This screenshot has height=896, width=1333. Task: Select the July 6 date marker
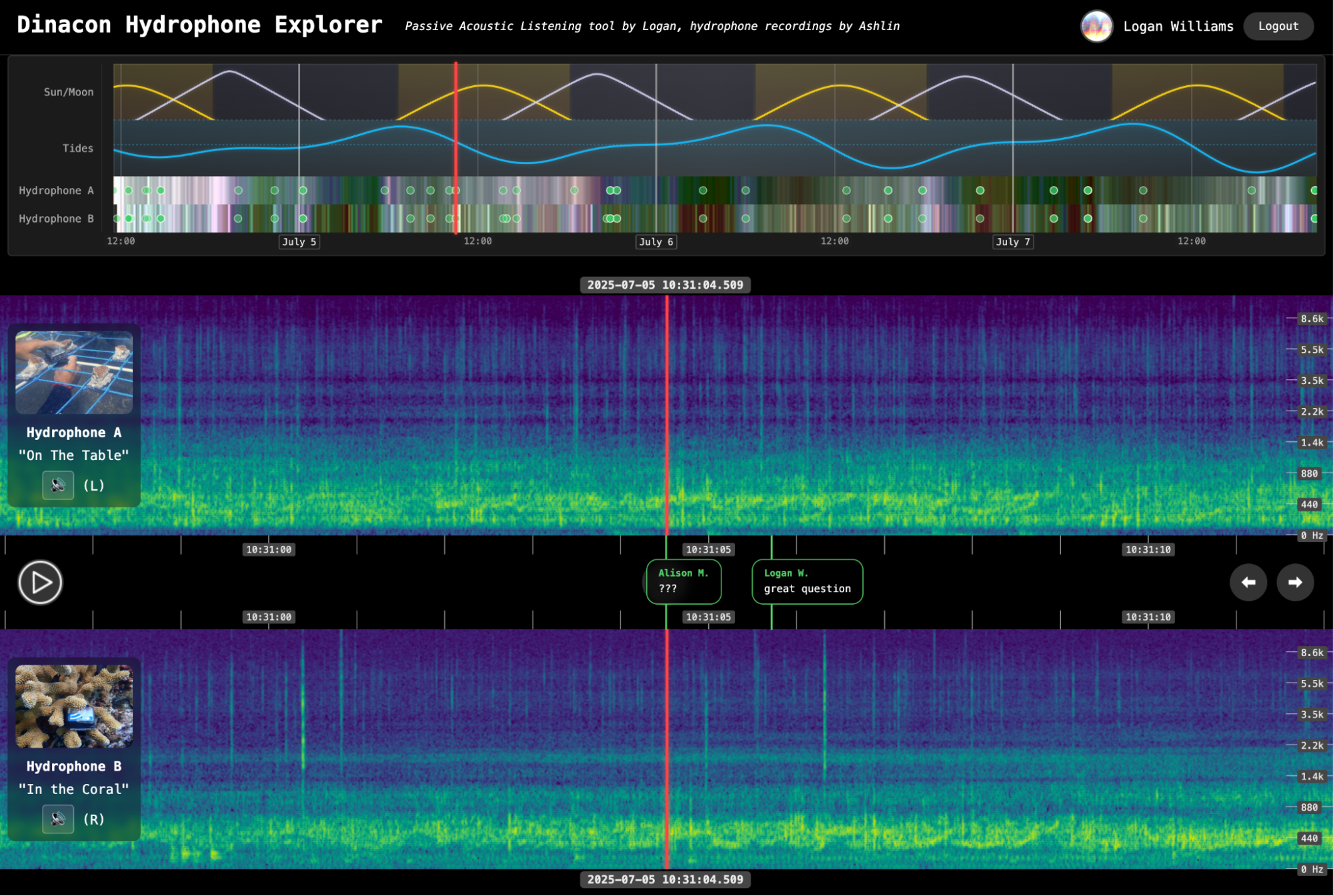tap(656, 242)
